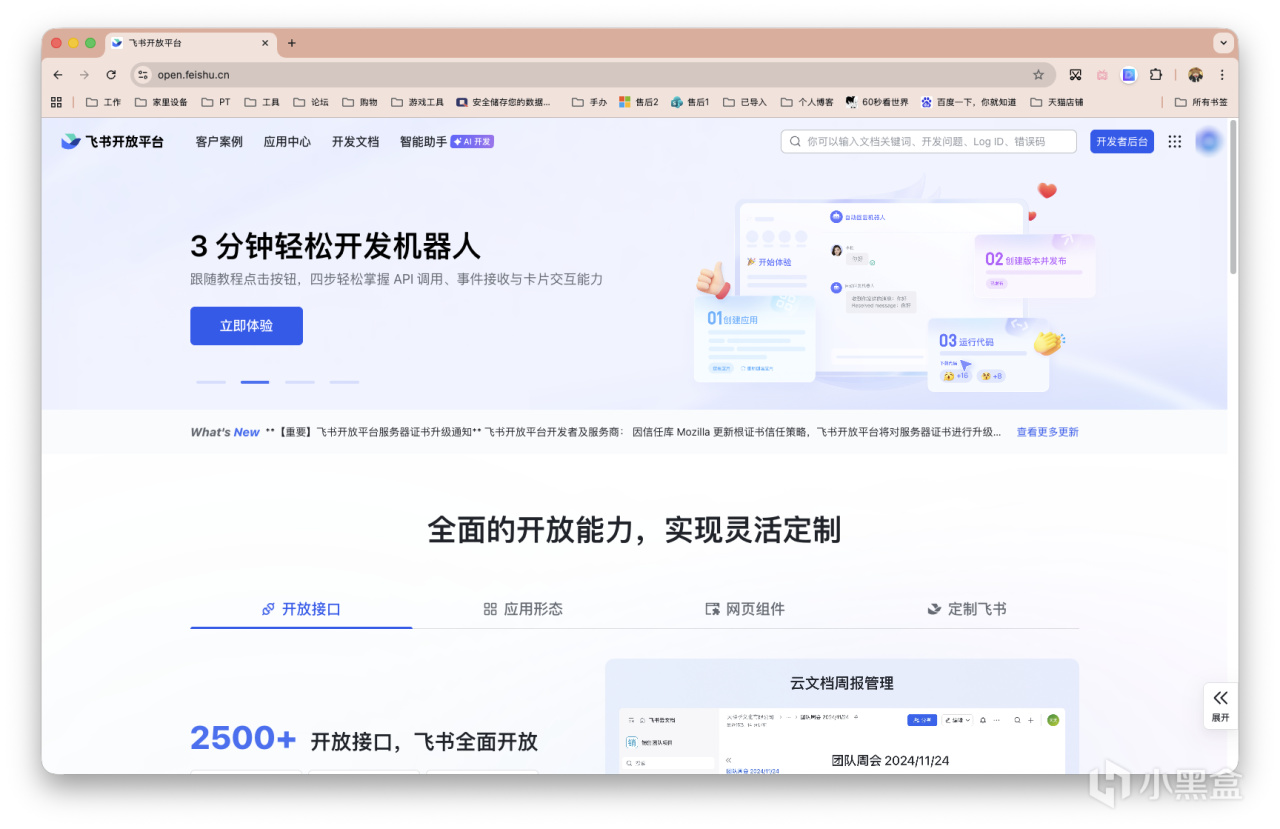1280x829 pixels.
Task: Open the 安全储存您的数据 bookmark
Action: pos(503,102)
